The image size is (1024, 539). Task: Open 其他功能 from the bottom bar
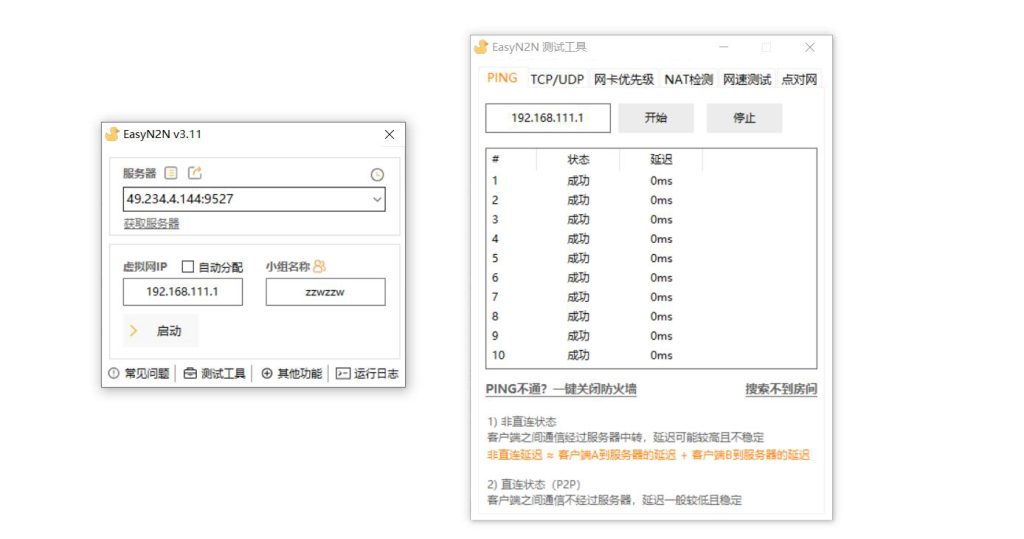292,373
